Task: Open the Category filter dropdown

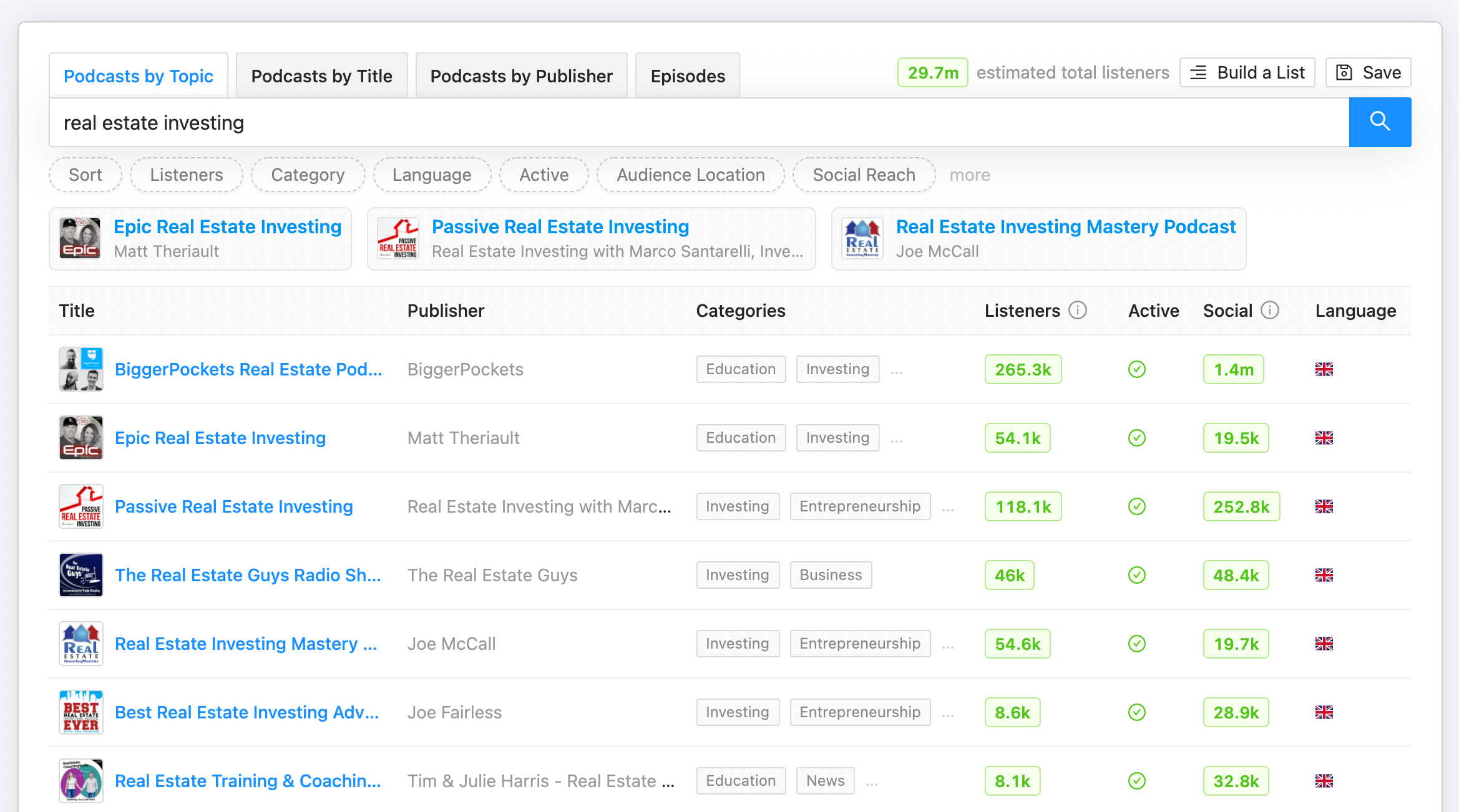Action: click(x=308, y=175)
